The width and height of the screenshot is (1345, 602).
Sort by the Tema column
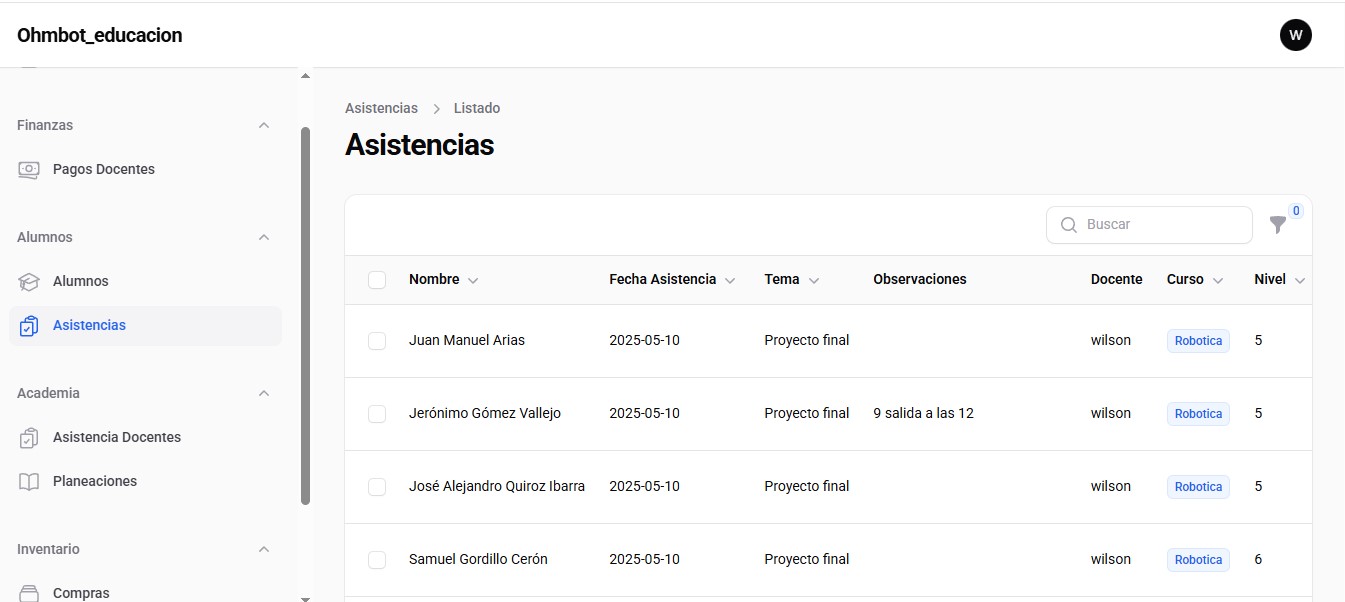(x=792, y=280)
